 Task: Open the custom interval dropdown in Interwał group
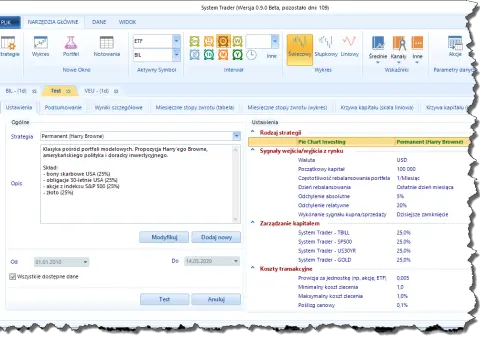click(x=275, y=41)
